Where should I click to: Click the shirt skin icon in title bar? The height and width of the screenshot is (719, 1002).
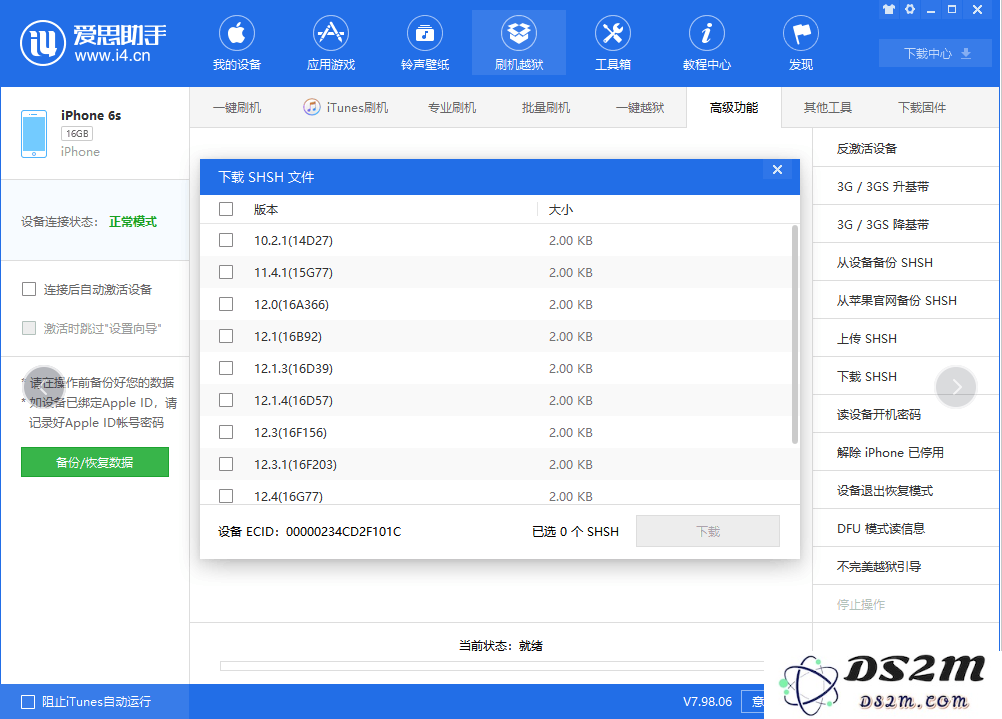point(889,10)
